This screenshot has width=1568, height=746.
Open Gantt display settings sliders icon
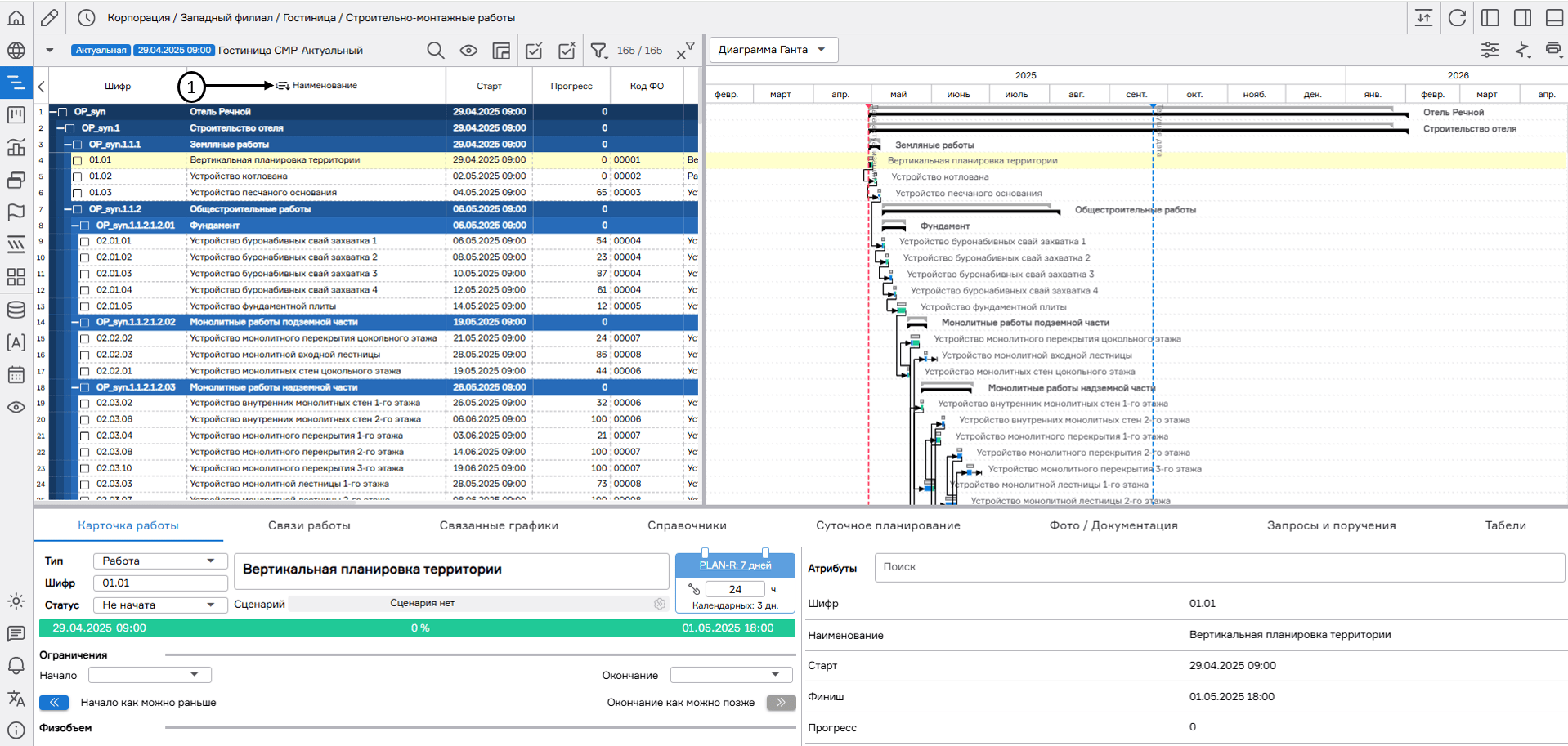pos(1490,50)
